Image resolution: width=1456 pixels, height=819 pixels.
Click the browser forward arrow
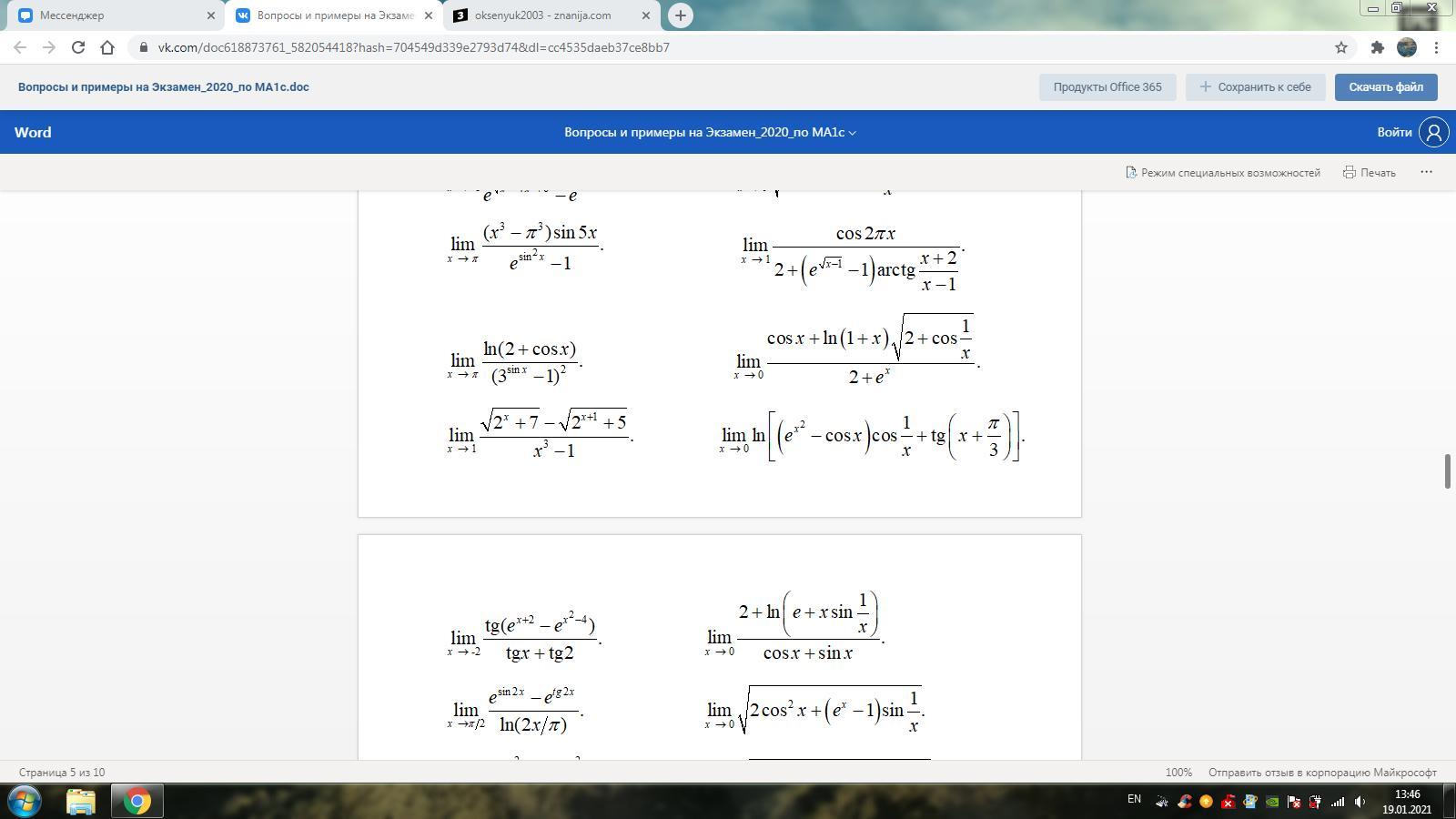49,47
